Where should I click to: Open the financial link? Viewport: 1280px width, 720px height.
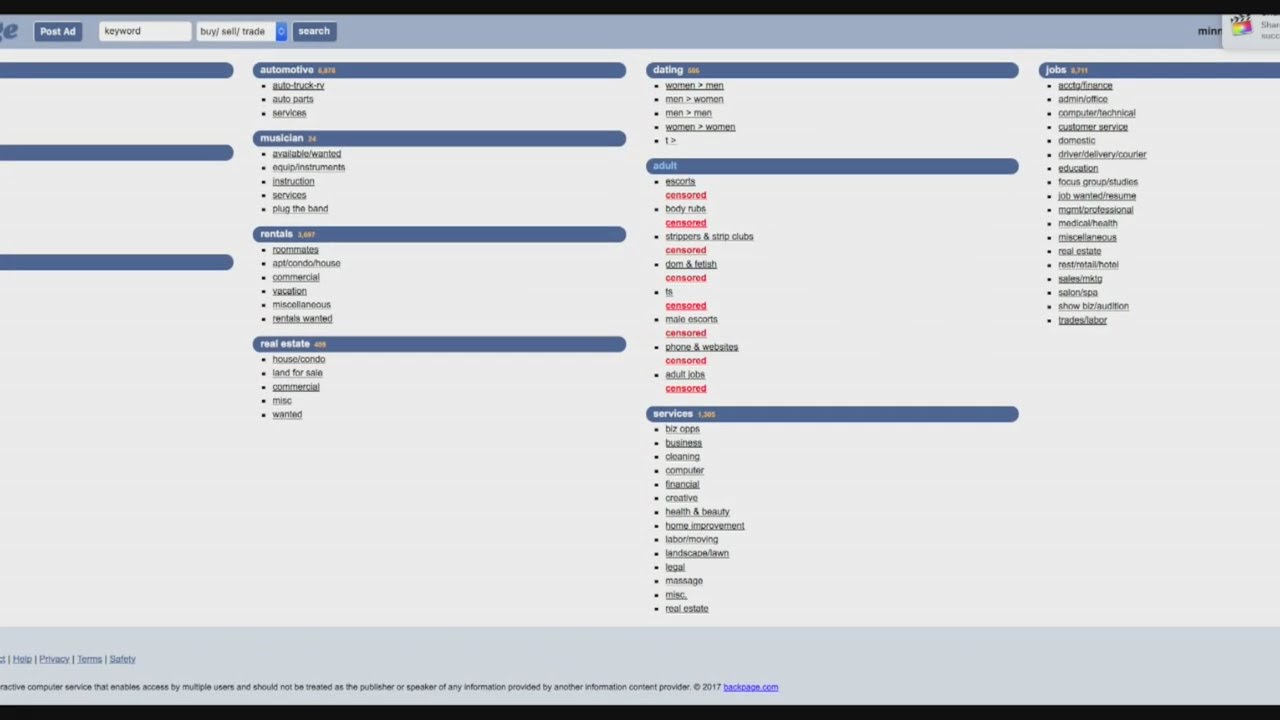click(x=682, y=484)
